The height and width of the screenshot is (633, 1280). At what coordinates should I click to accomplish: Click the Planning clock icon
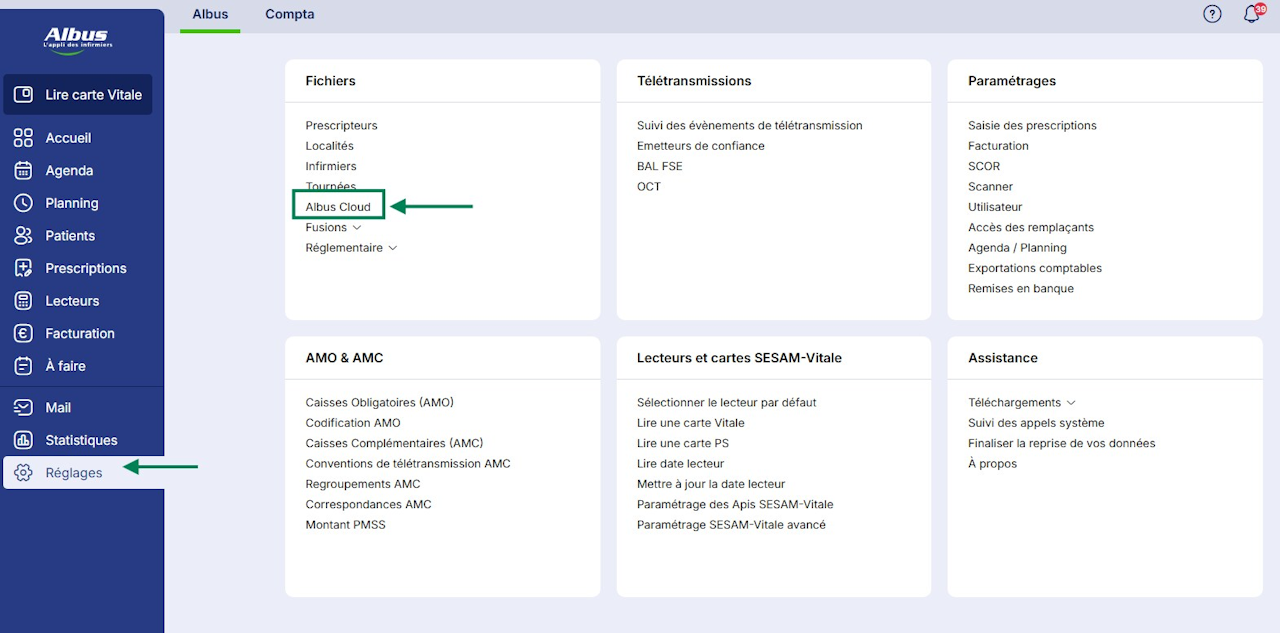(x=23, y=203)
